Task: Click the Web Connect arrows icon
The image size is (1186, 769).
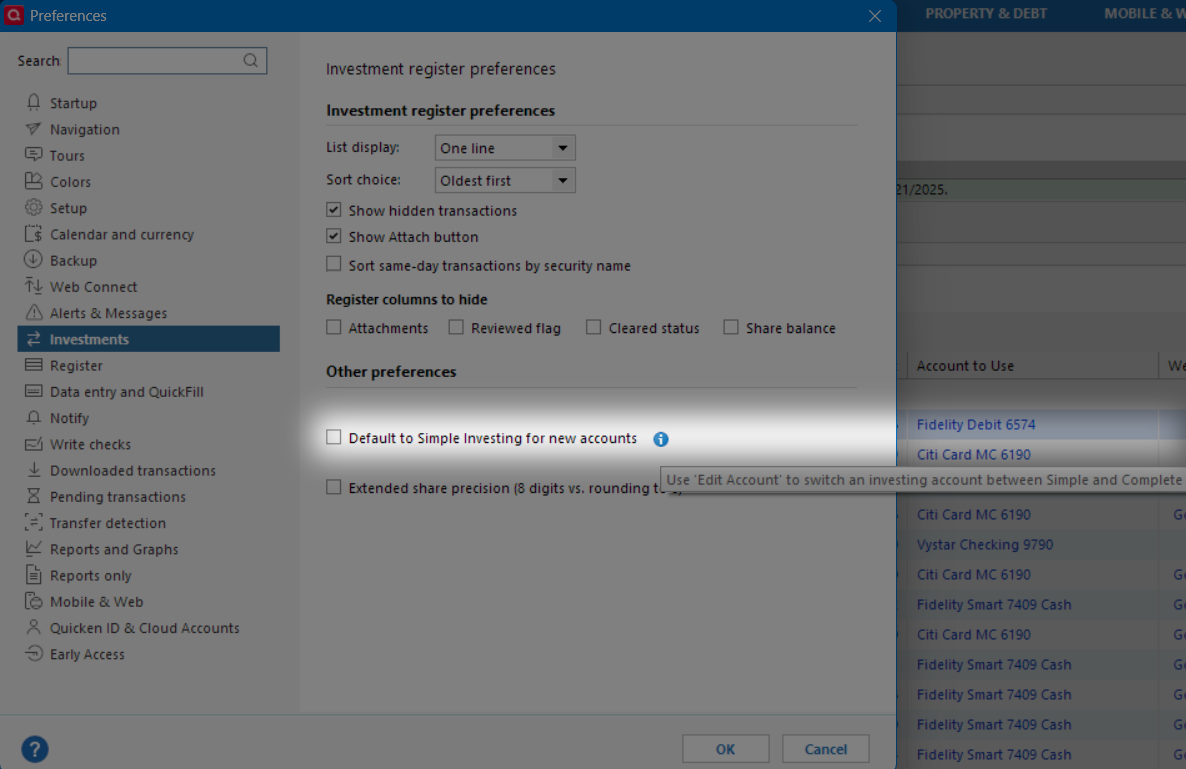Action: pos(33,286)
